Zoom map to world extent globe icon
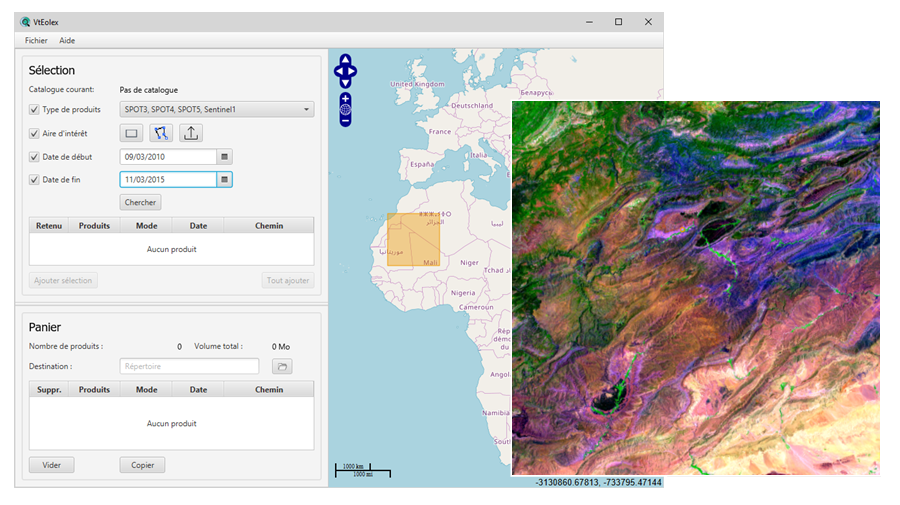Screen dimensions: 900x505 click(x=345, y=110)
